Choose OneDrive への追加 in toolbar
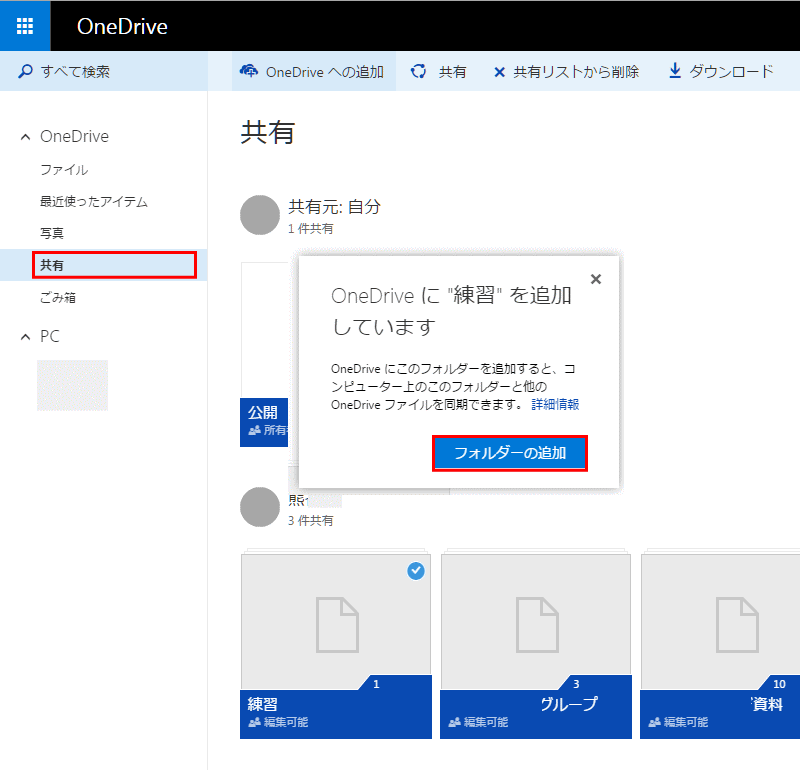 pos(314,71)
